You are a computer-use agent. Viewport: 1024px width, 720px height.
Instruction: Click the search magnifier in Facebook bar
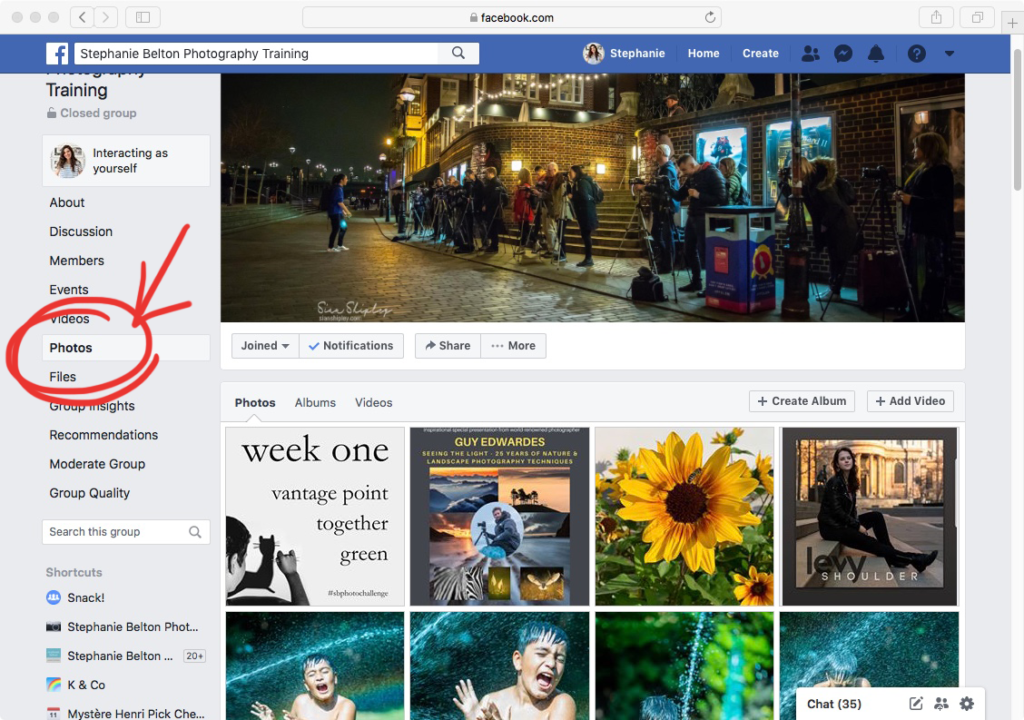pyautogui.click(x=458, y=53)
